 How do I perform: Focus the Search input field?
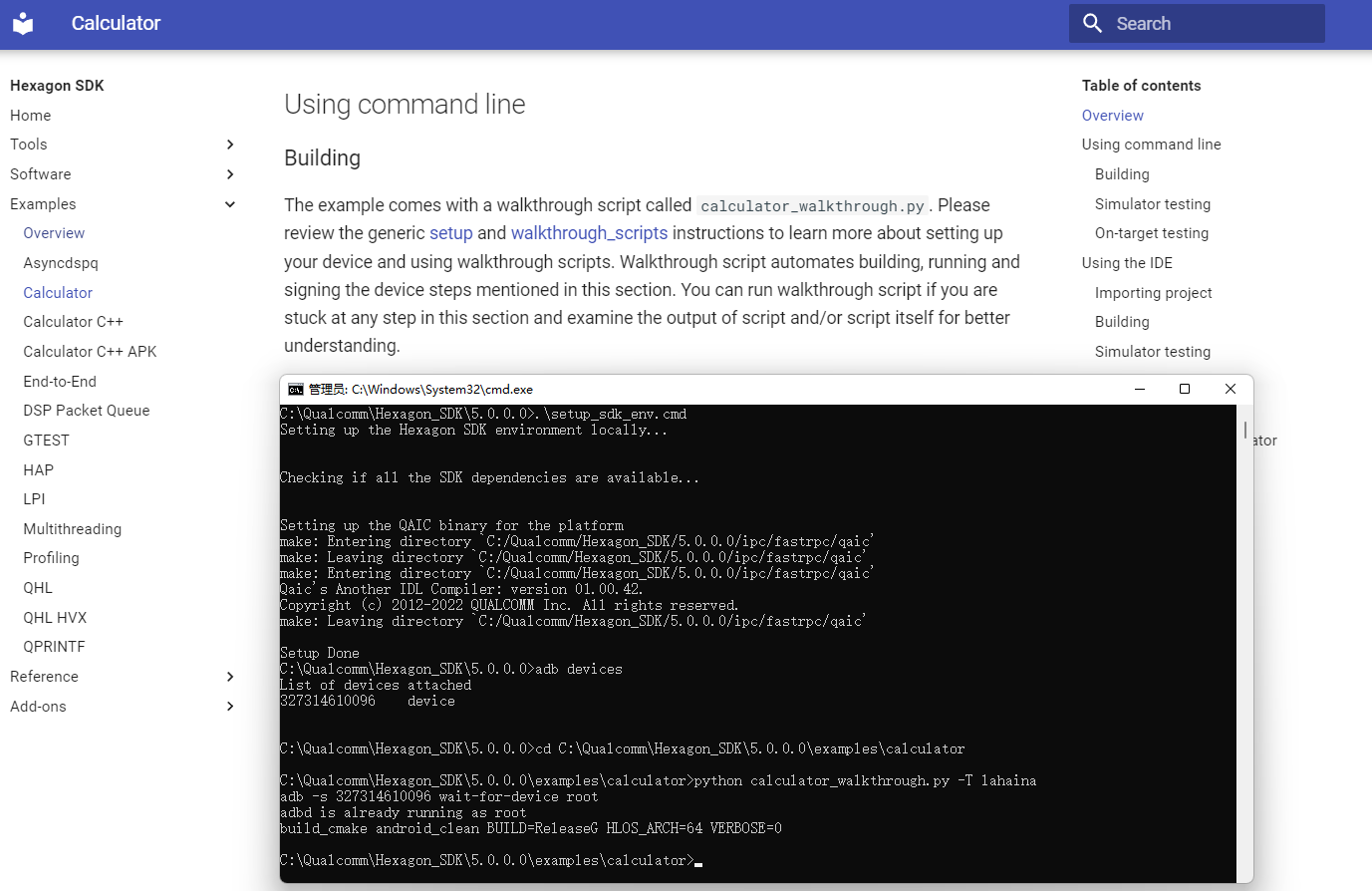1197,23
